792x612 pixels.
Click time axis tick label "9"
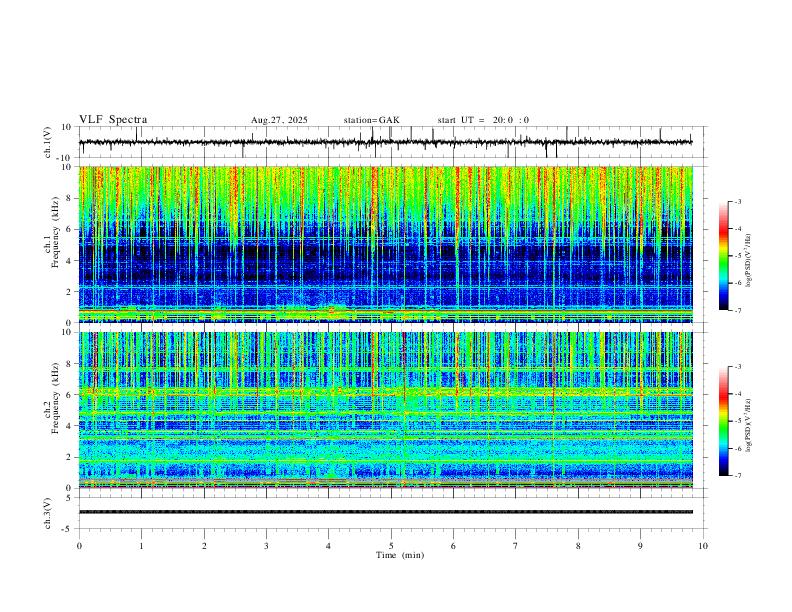coord(640,546)
